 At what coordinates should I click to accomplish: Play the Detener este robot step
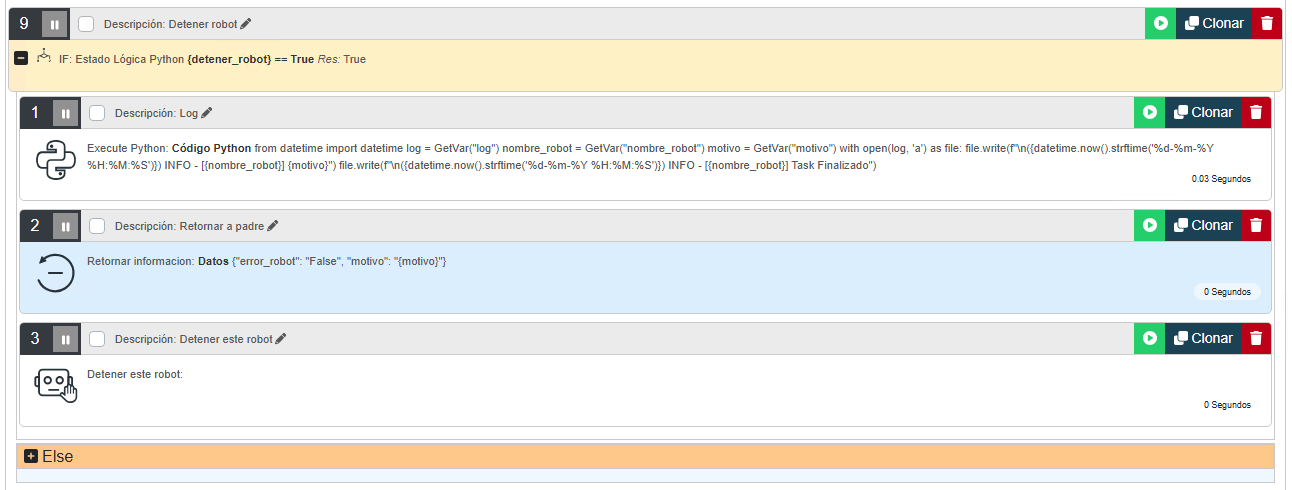click(1149, 338)
